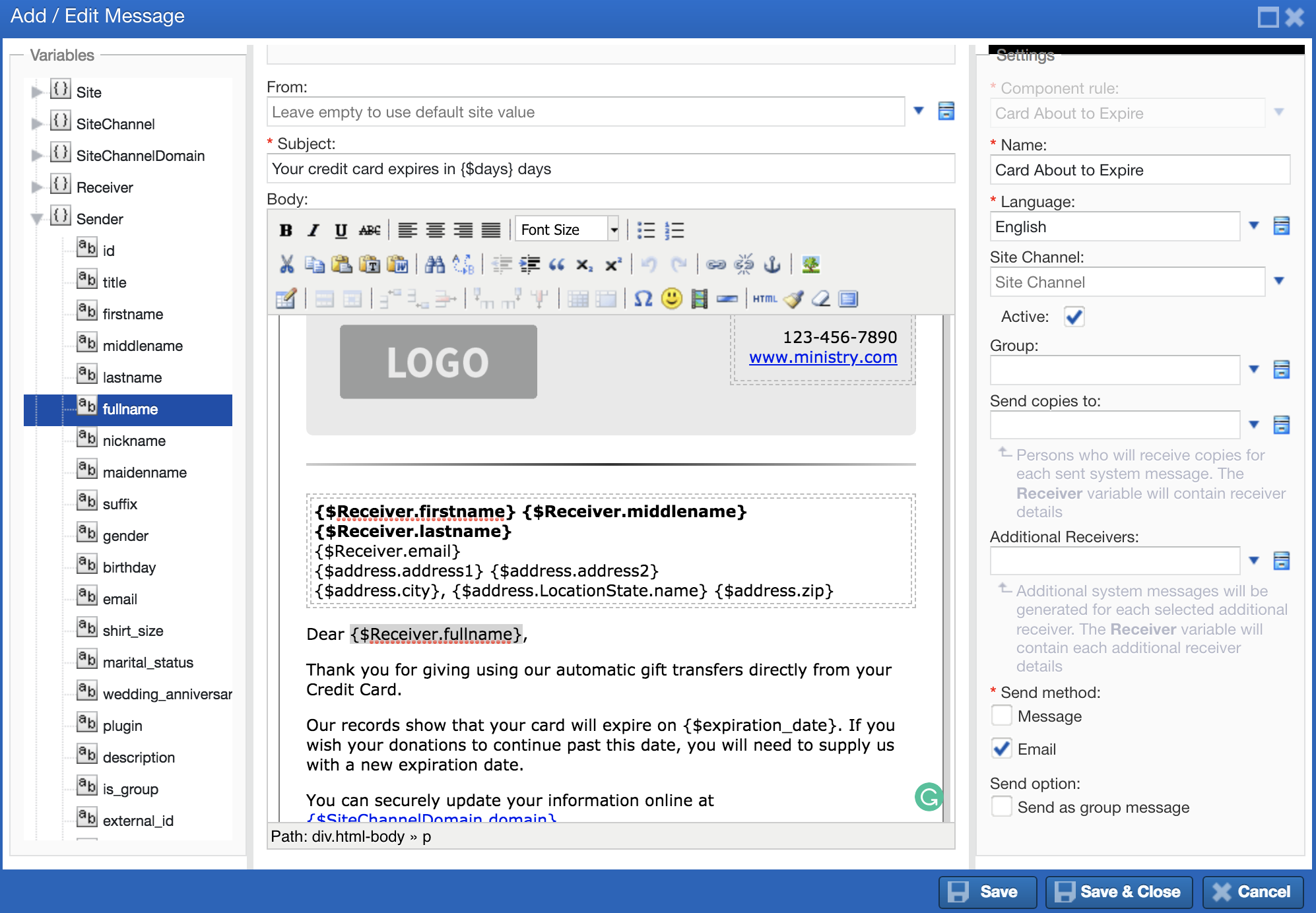This screenshot has width=1316, height=913.
Task: Open the www.ministry.com link in the email
Action: 822,357
